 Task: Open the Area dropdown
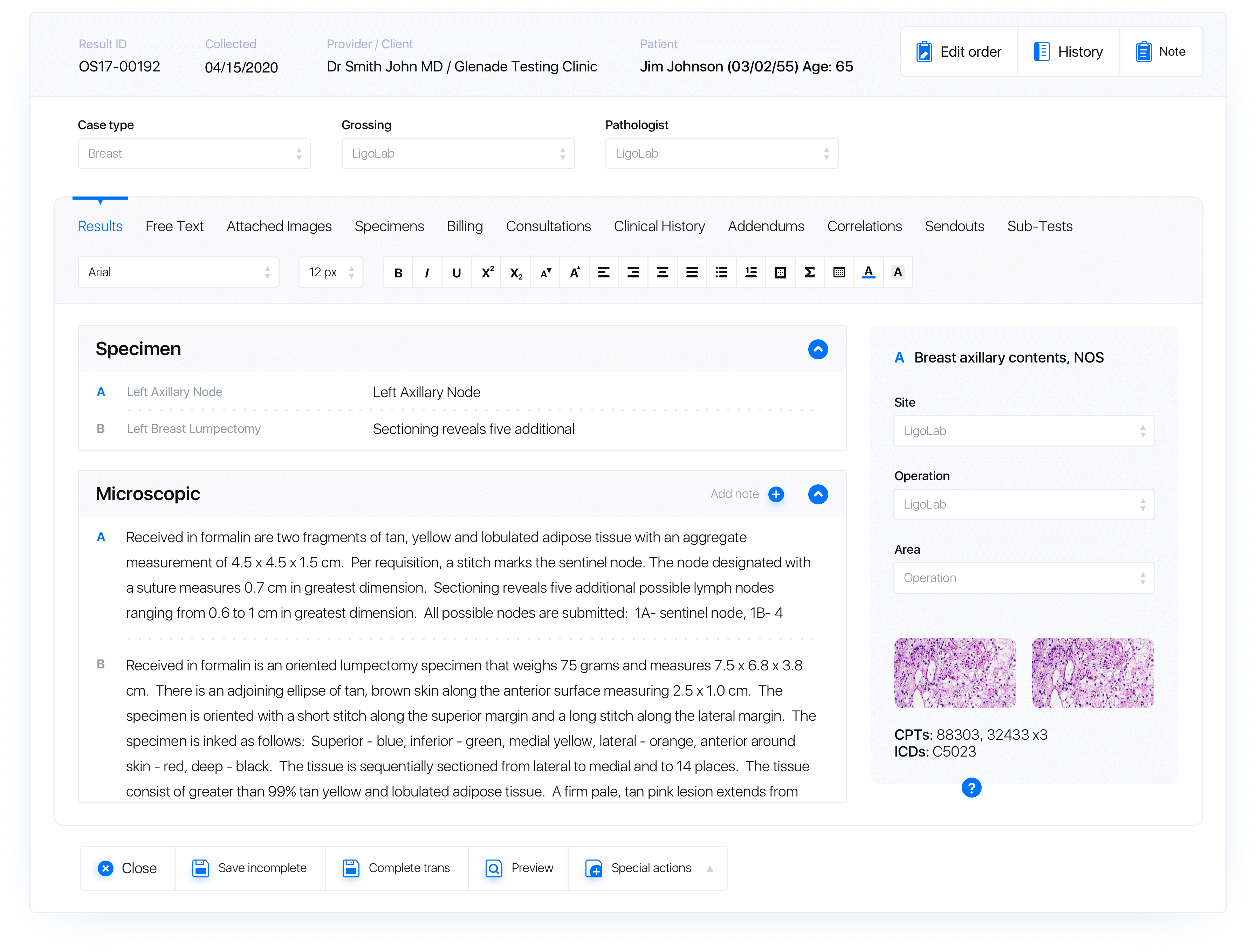point(1024,578)
